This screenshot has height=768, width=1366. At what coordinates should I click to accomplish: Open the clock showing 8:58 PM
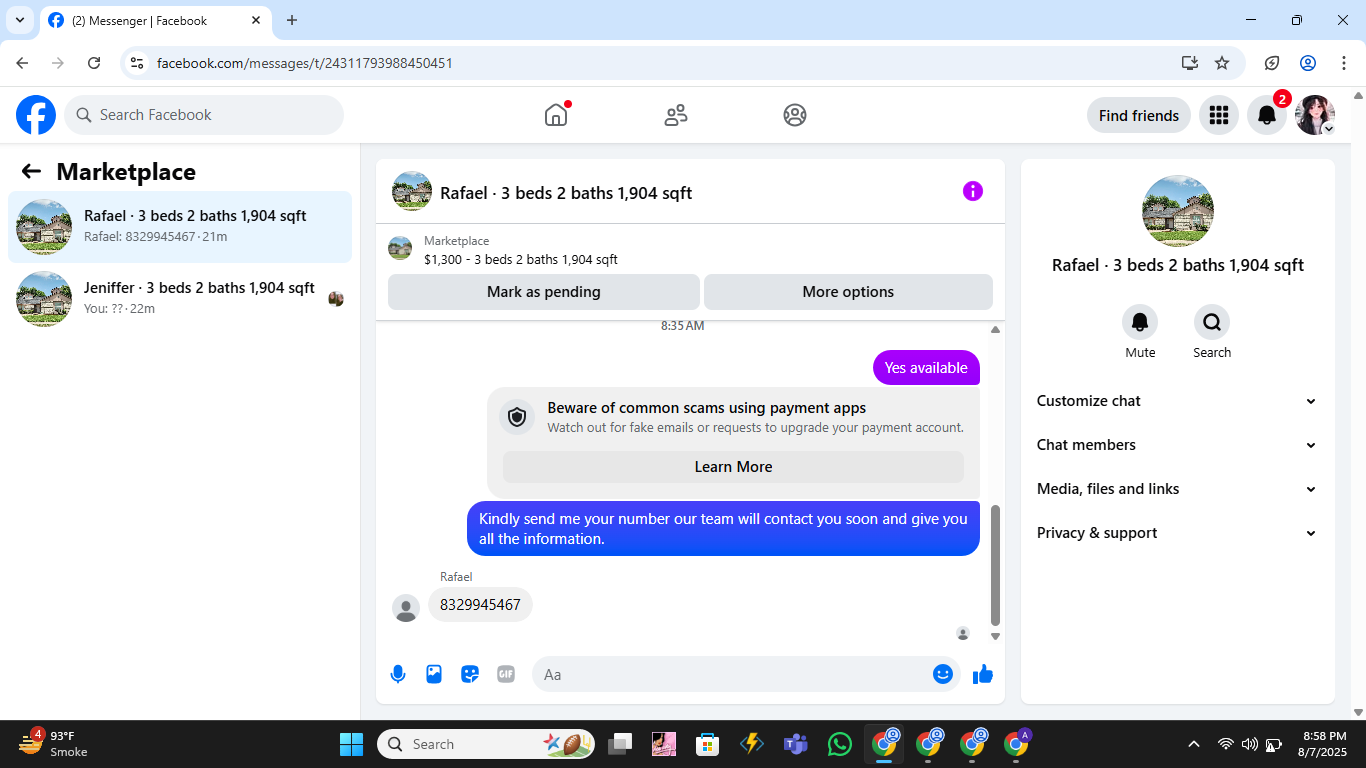[x=1325, y=743]
